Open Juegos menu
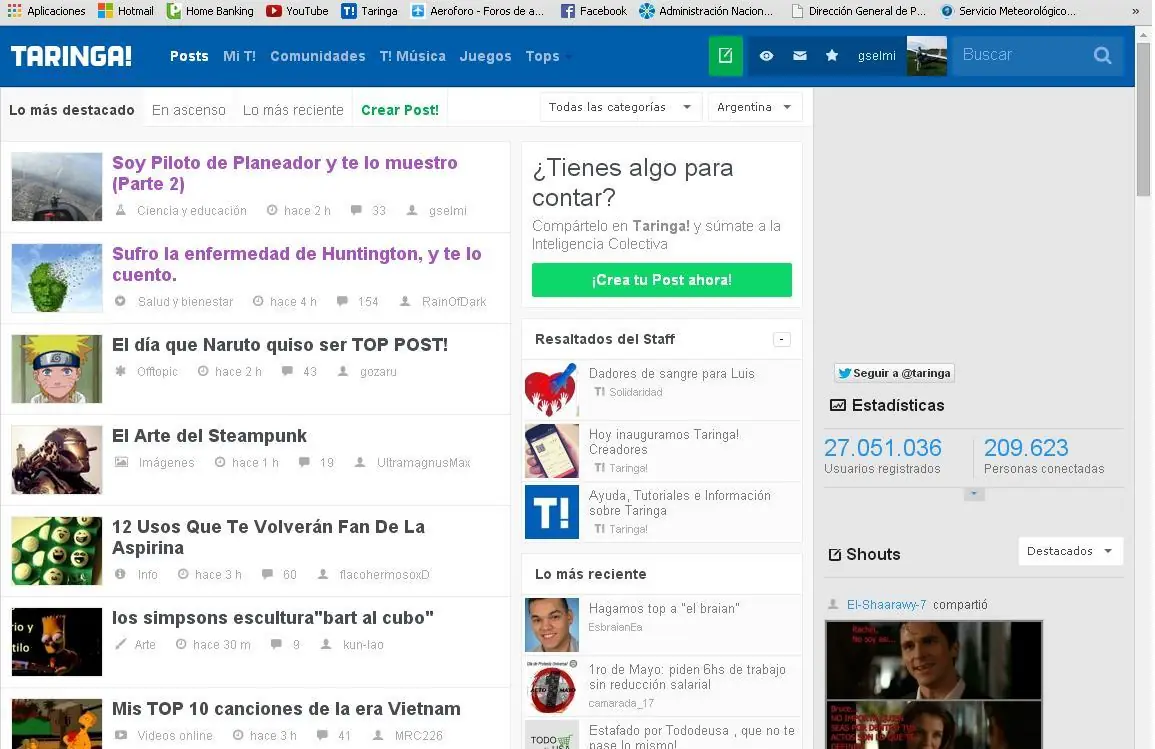 click(485, 56)
